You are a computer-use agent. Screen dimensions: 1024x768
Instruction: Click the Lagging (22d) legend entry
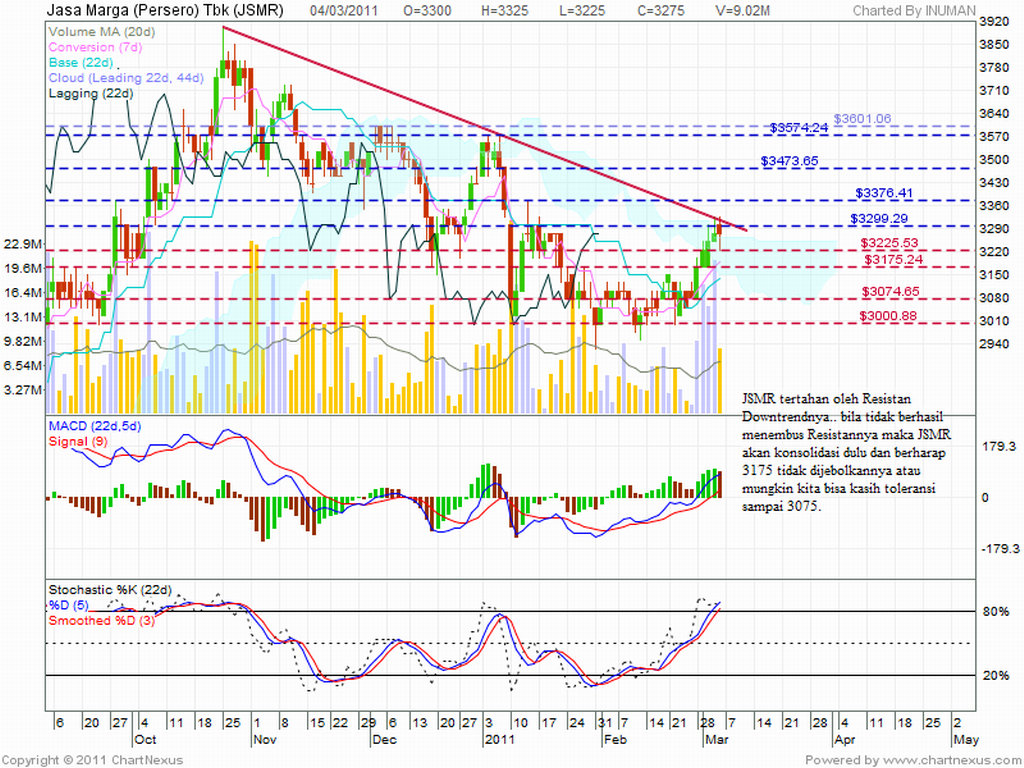(x=91, y=93)
